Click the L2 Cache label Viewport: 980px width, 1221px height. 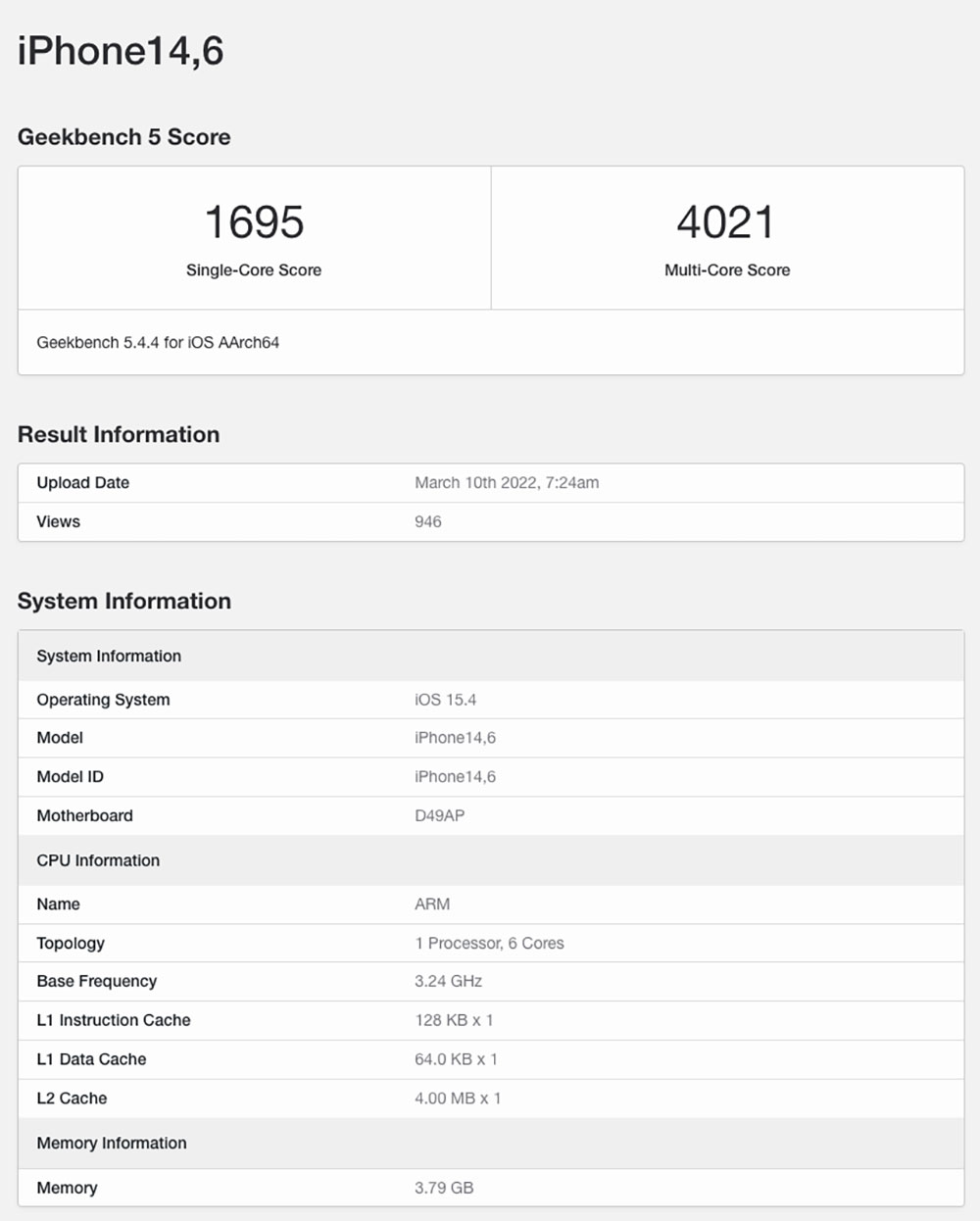(72, 1099)
